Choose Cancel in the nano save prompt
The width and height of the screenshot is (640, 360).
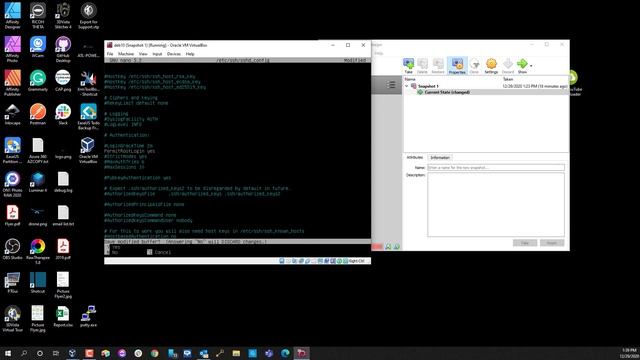click(159, 252)
